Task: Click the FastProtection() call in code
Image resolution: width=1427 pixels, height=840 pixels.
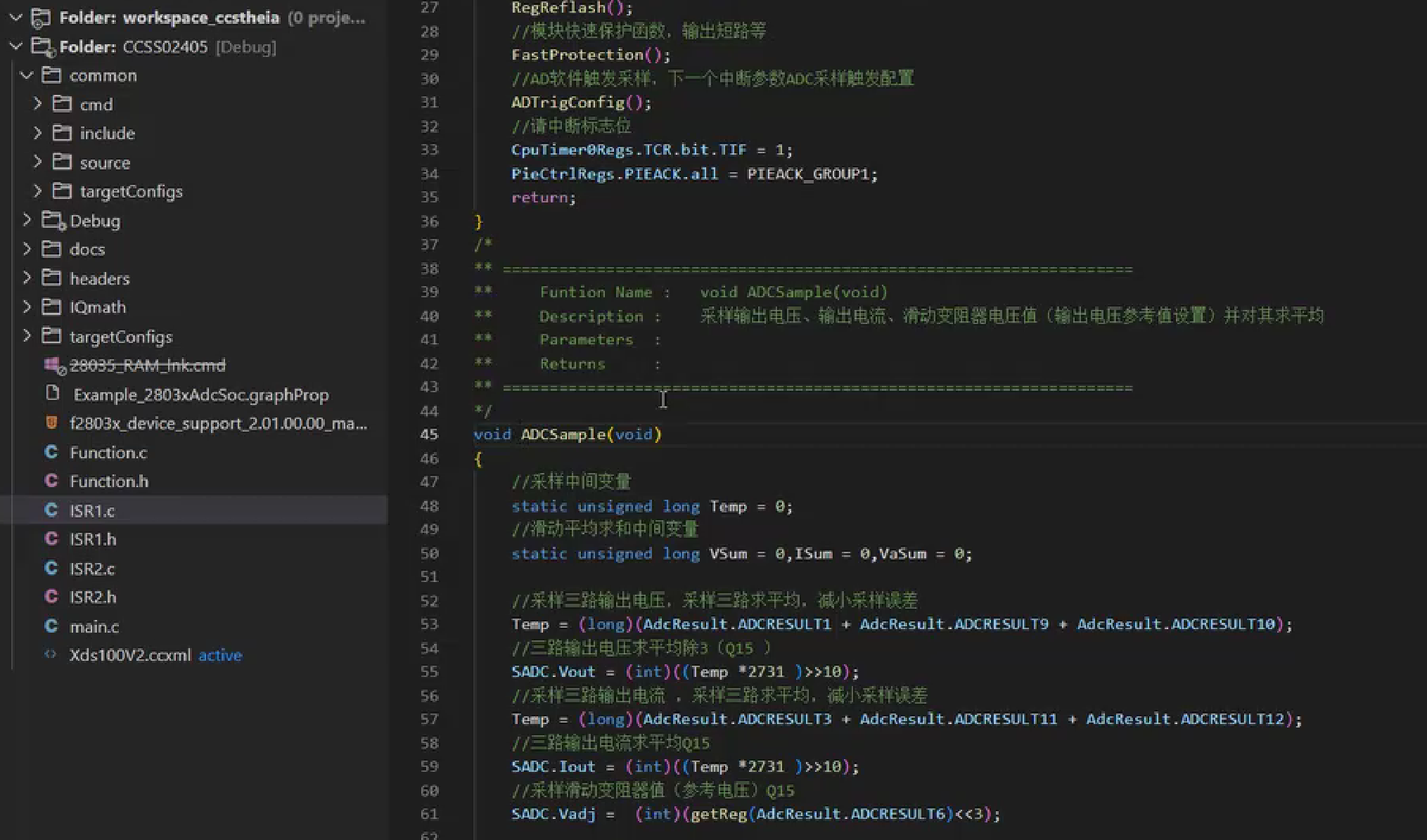Action: point(577,55)
